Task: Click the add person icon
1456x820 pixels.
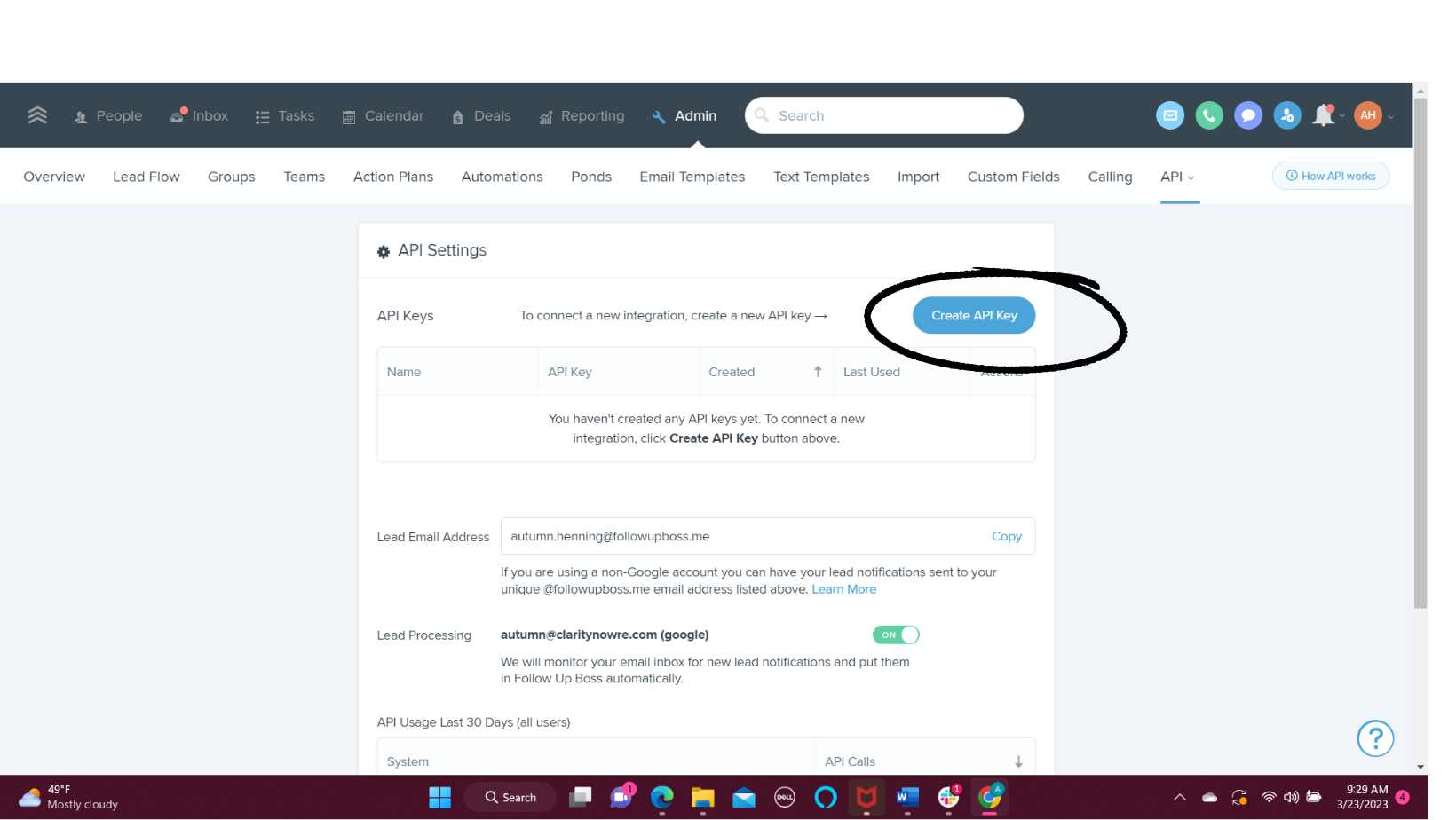Action: point(1286,115)
